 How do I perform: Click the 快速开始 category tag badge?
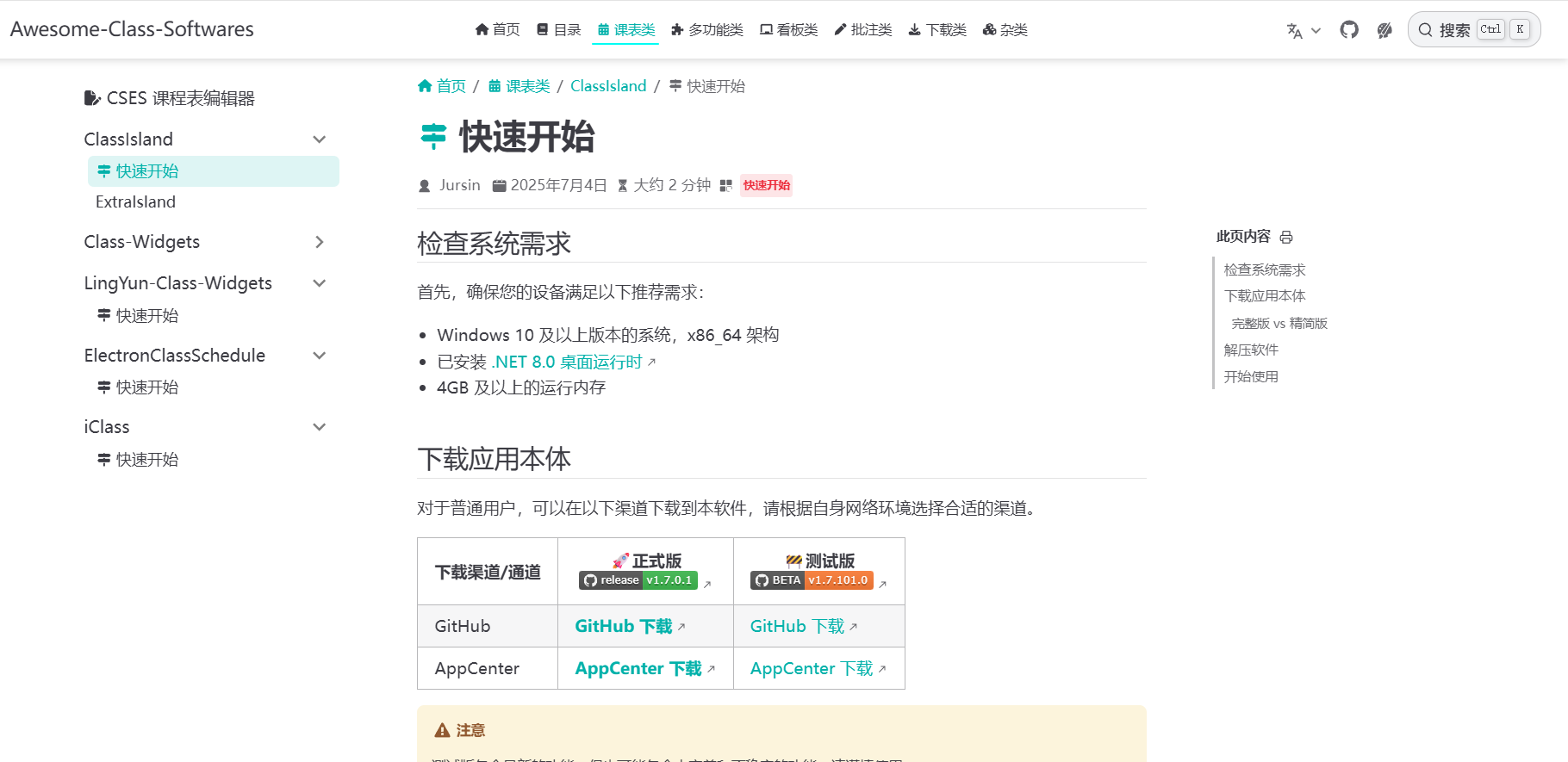pyautogui.click(x=767, y=185)
